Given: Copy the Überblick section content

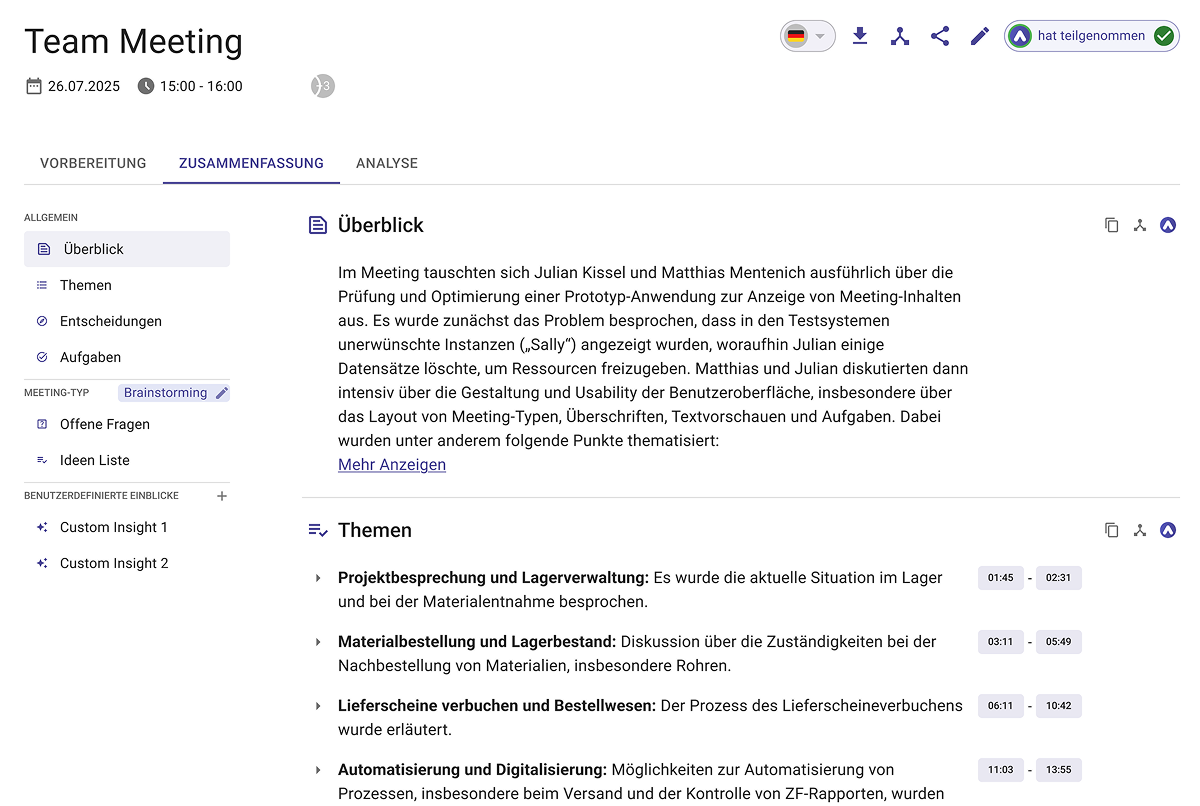Looking at the screenshot, I should (x=1111, y=225).
